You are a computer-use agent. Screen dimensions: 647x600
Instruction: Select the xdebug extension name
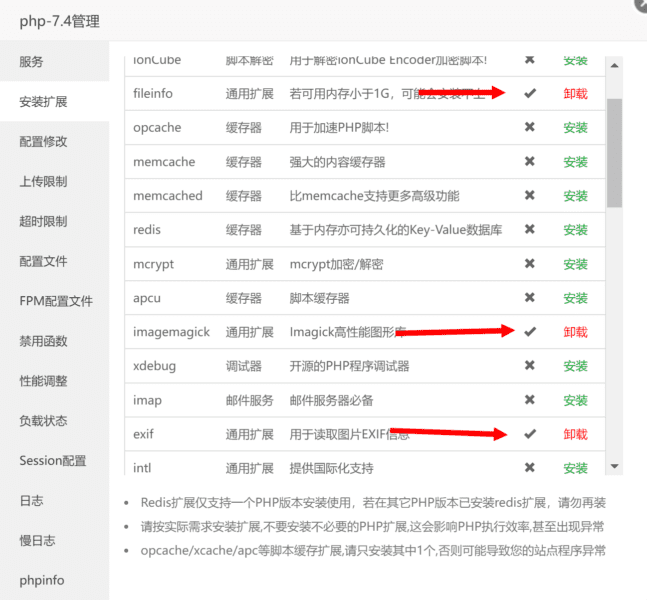(154, 366)
